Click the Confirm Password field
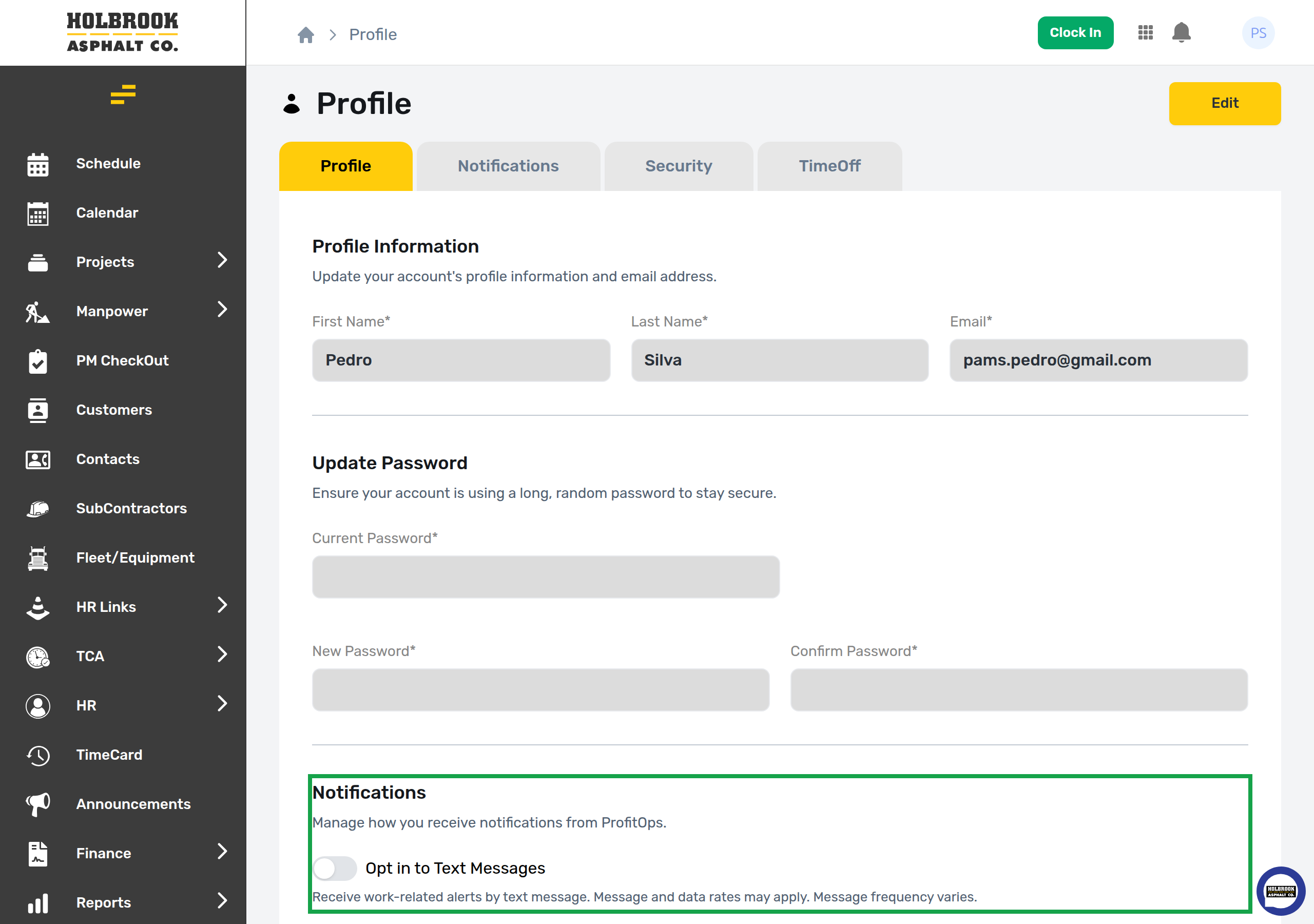Image resolution: width=1314 pixels, height=924 pixels. (x=1019, y=690)
